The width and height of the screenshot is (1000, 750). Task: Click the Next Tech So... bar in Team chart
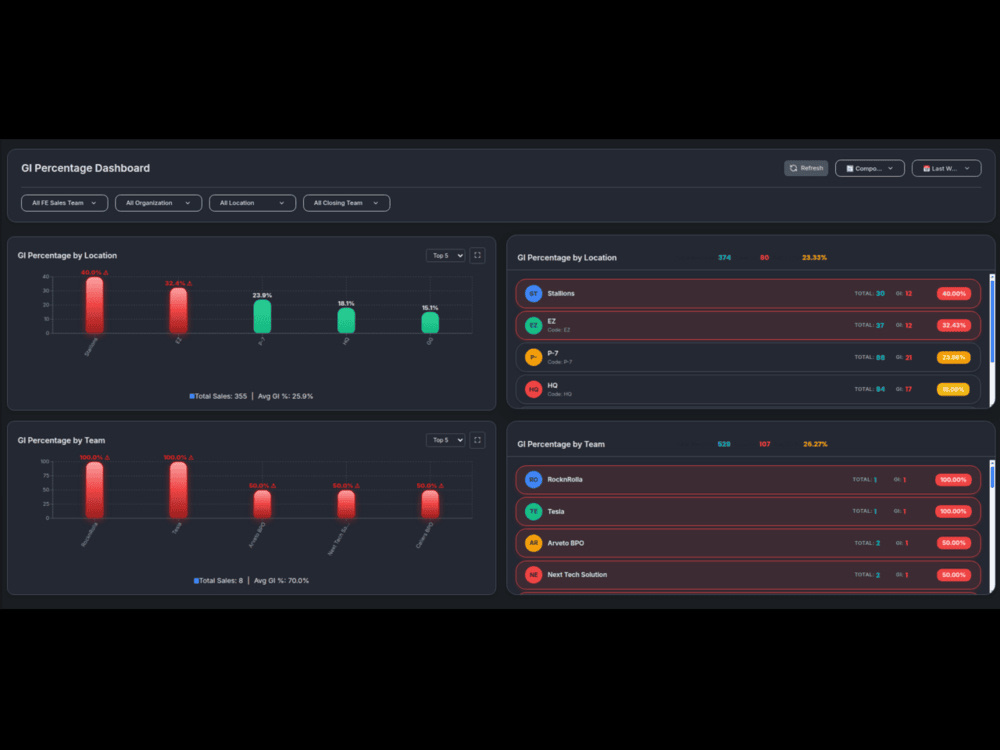coord(346,504)
